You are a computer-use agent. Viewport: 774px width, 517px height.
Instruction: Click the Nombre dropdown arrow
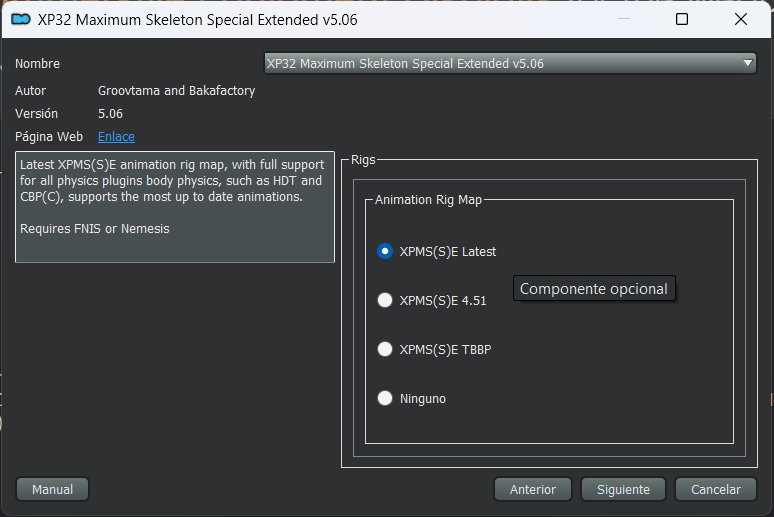click(x=748, y=64)
